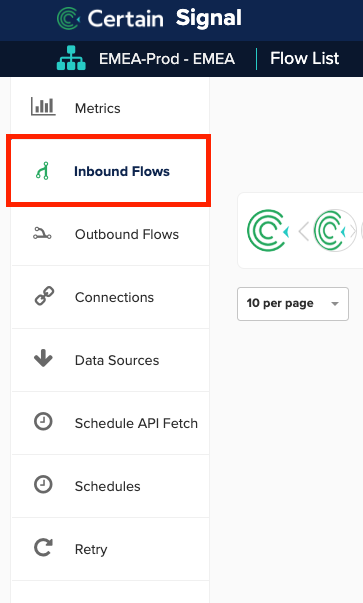Viewport: 363px width, 603px height.
Task: Click the Outbound Flows route icon
Action: (42, 233)
